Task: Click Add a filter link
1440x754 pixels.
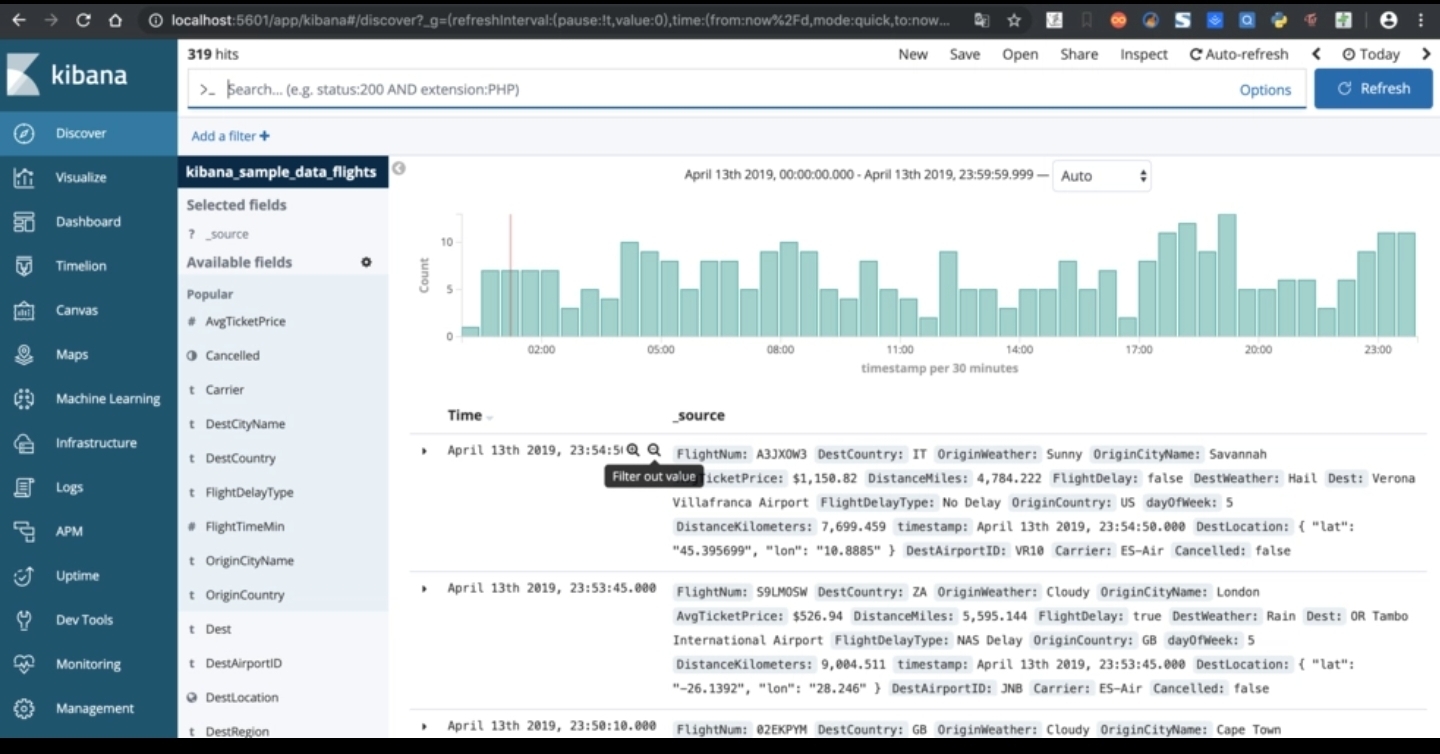Action: tap(230, 136)
